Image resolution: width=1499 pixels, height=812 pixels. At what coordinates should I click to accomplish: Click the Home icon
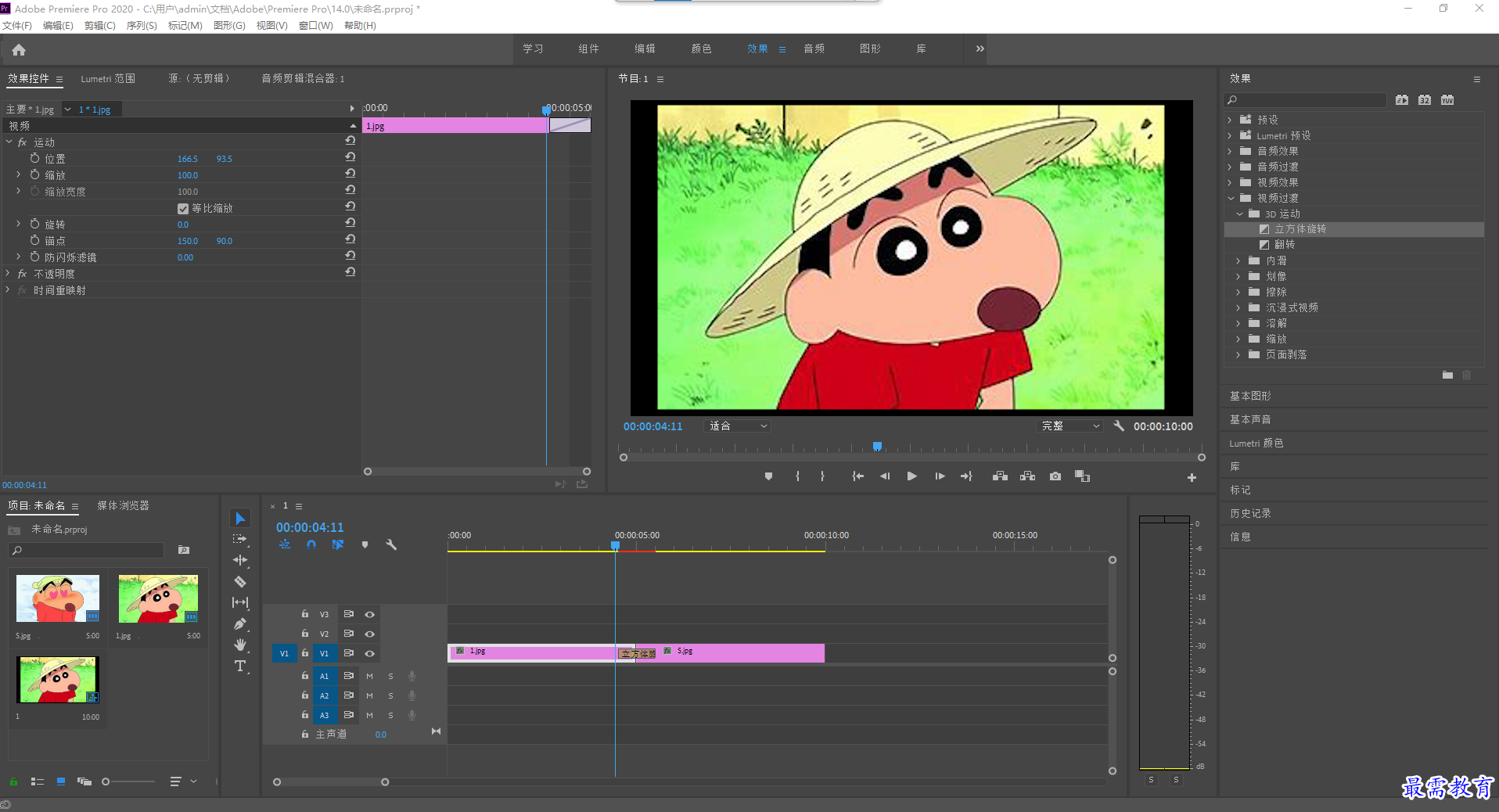19,50
